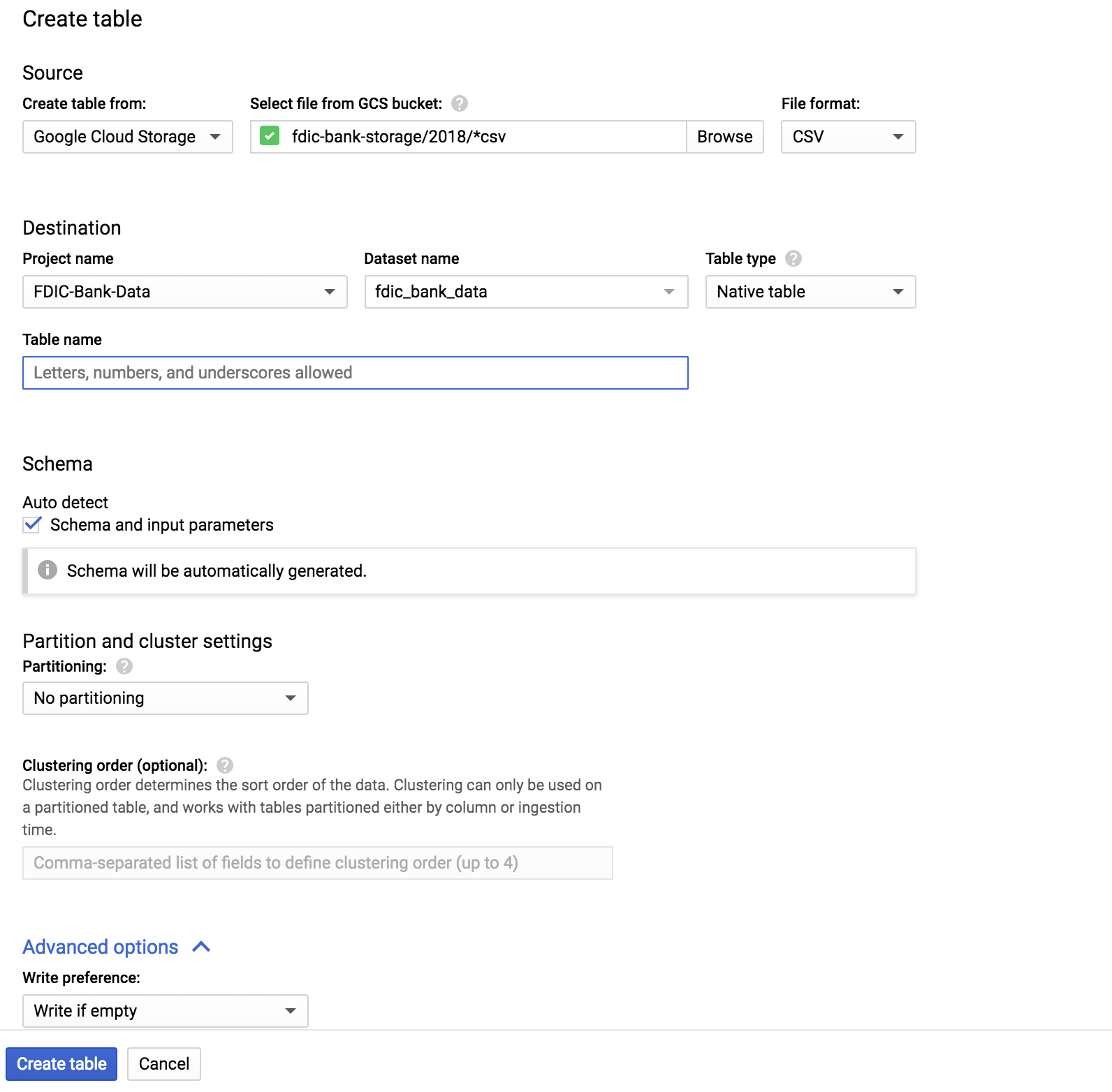Viewport: 1112px width, 1092px height.
Task: Open the Create table from dropdown
Action: pos(127,137)
